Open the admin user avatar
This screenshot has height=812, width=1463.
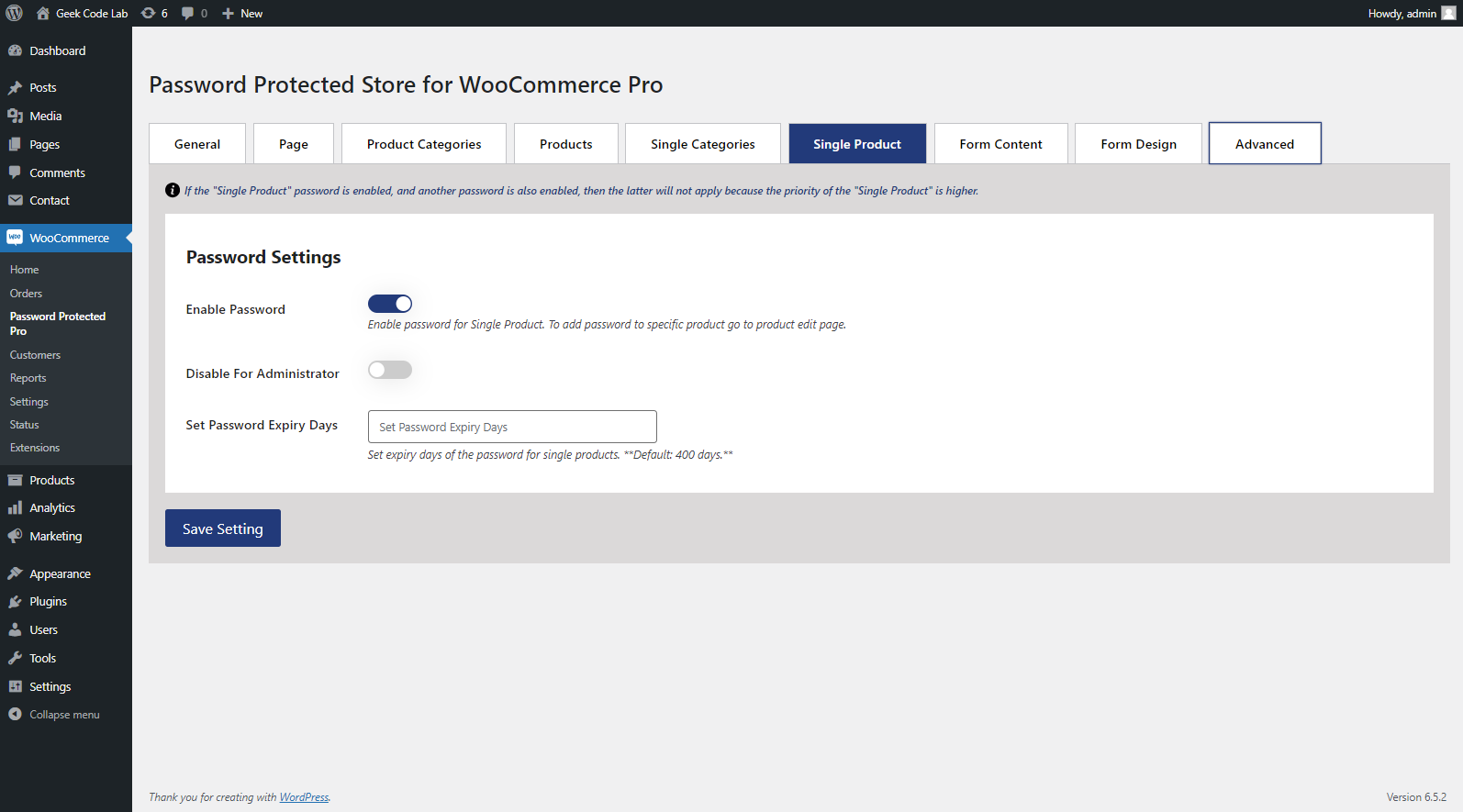(1448, 13)
